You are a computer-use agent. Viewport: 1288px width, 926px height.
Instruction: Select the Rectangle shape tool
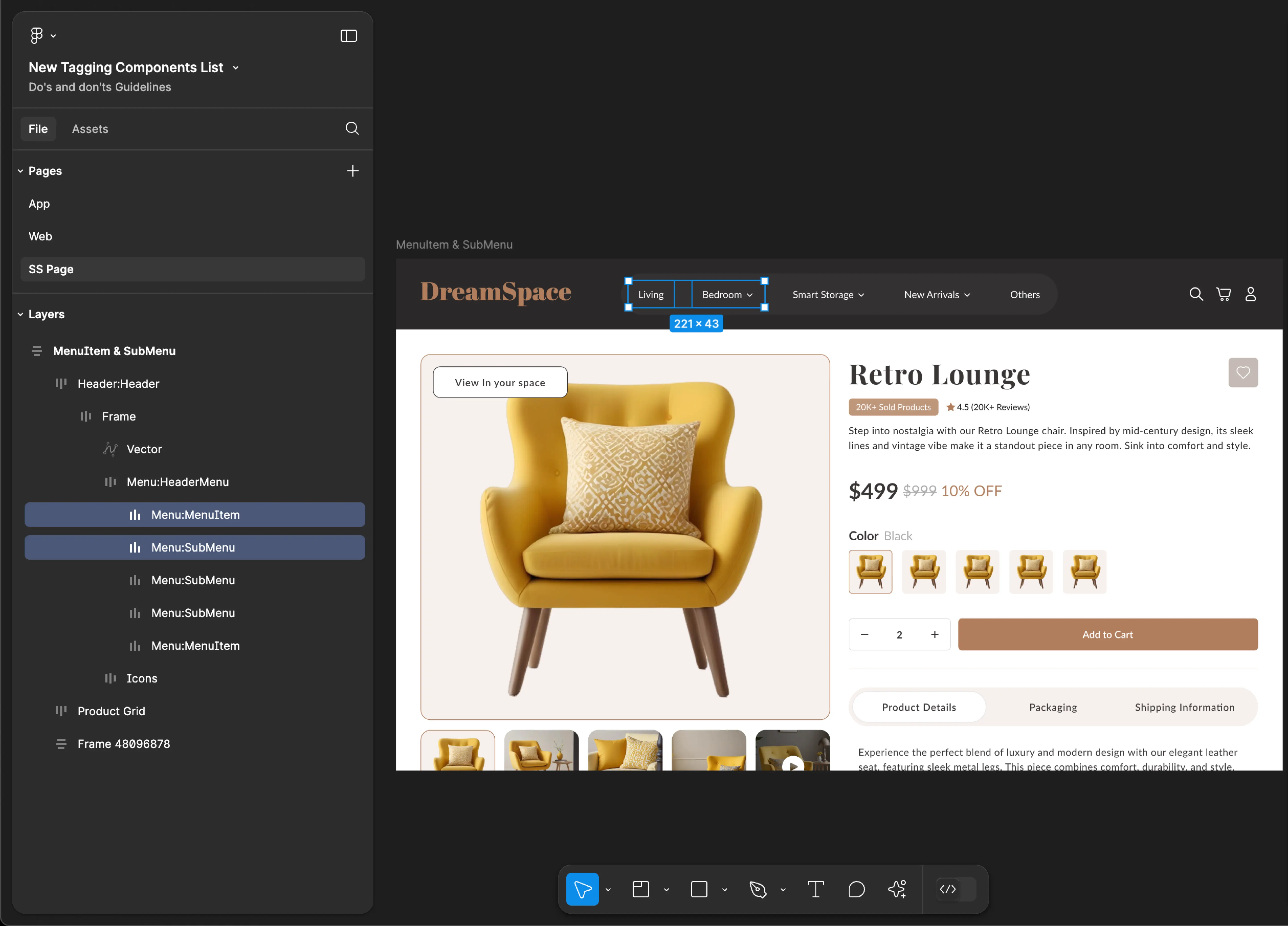[699, 889]
